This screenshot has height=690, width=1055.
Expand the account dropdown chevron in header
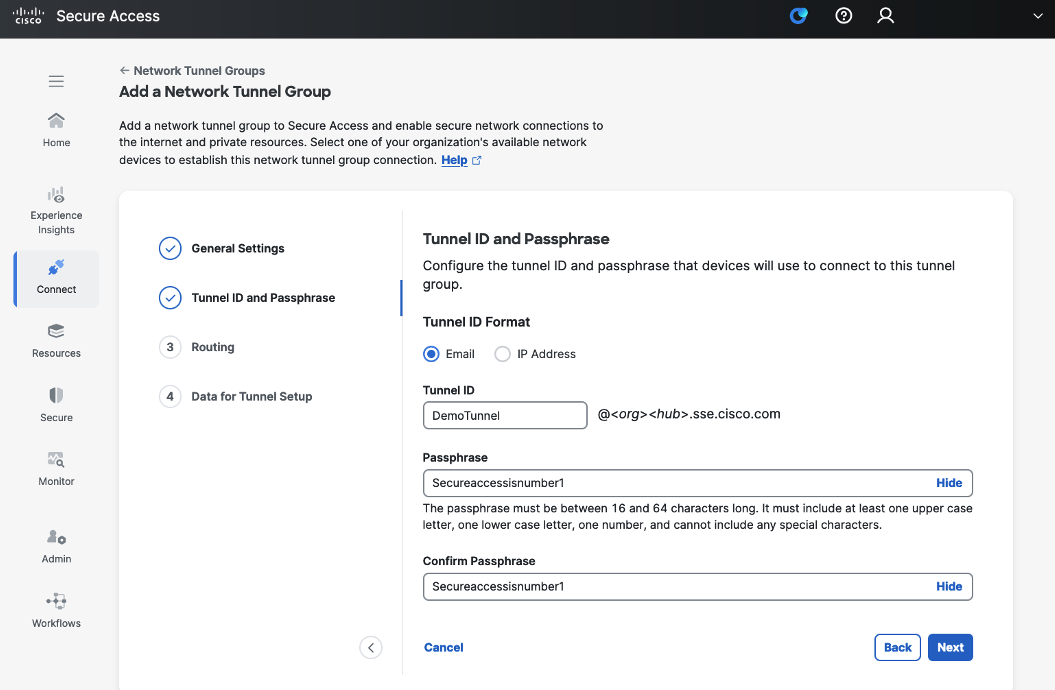tap(1038, 16)
